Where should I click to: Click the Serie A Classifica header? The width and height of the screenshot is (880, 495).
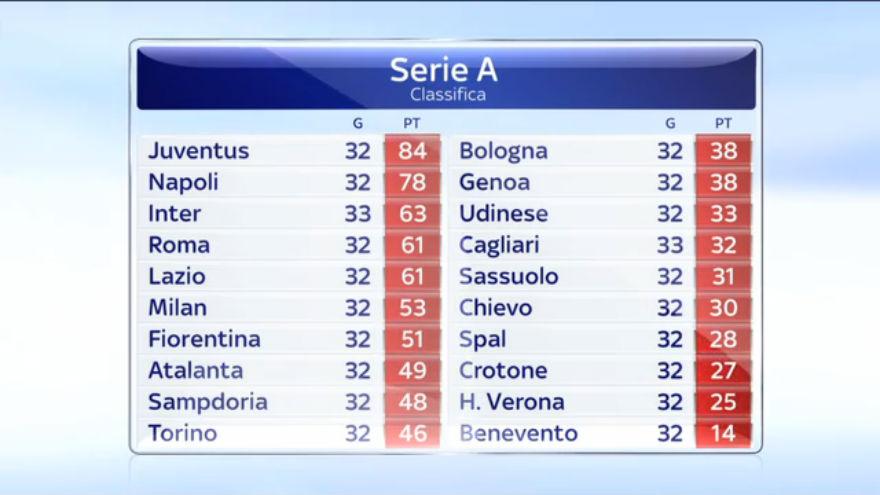click(446, 78)
